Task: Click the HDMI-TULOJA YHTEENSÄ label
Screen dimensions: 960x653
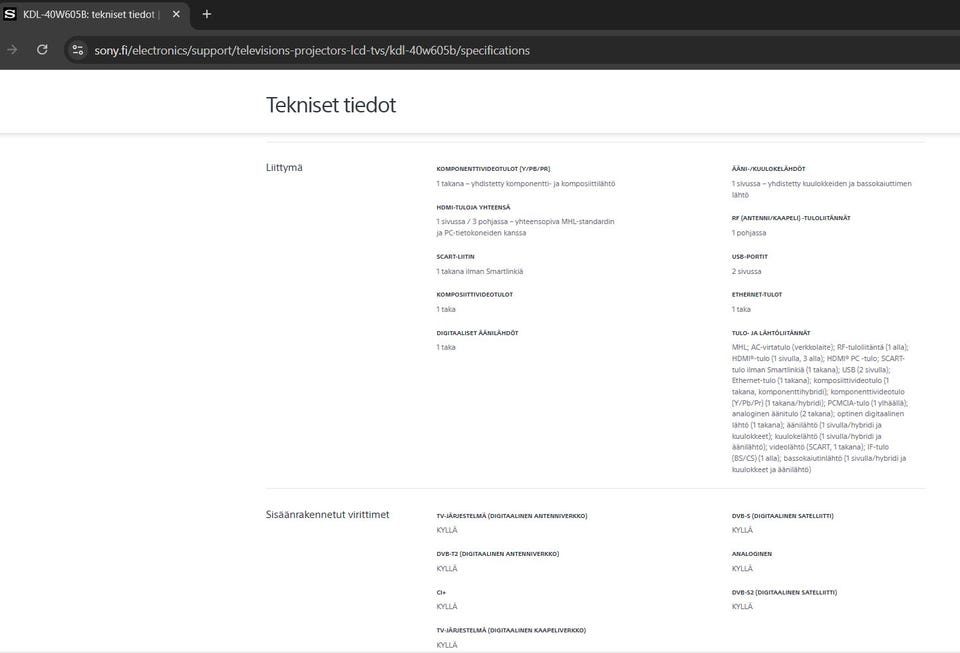Action: point(473,207)
